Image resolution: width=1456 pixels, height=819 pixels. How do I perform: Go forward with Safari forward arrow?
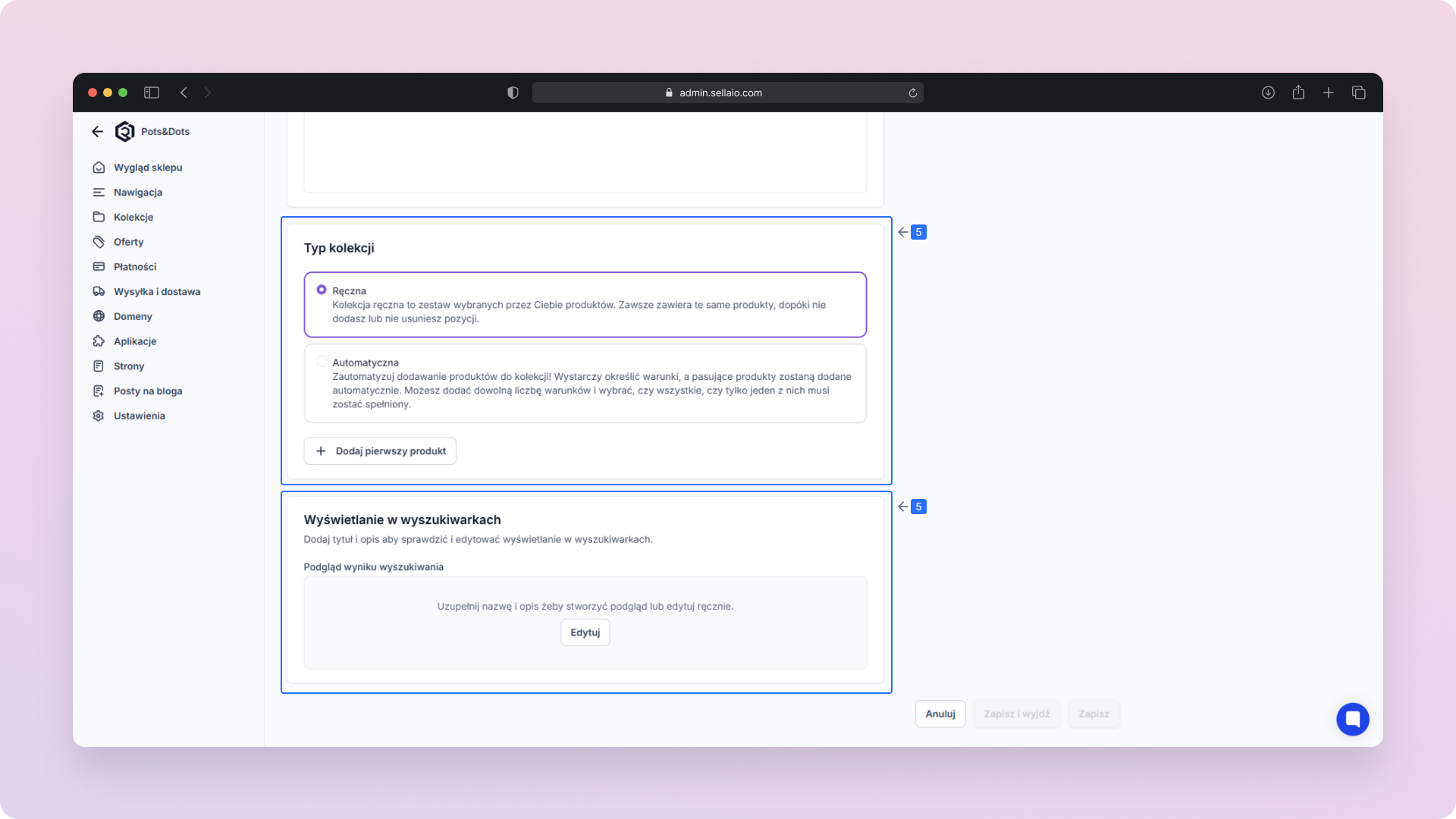pos(208,93)
